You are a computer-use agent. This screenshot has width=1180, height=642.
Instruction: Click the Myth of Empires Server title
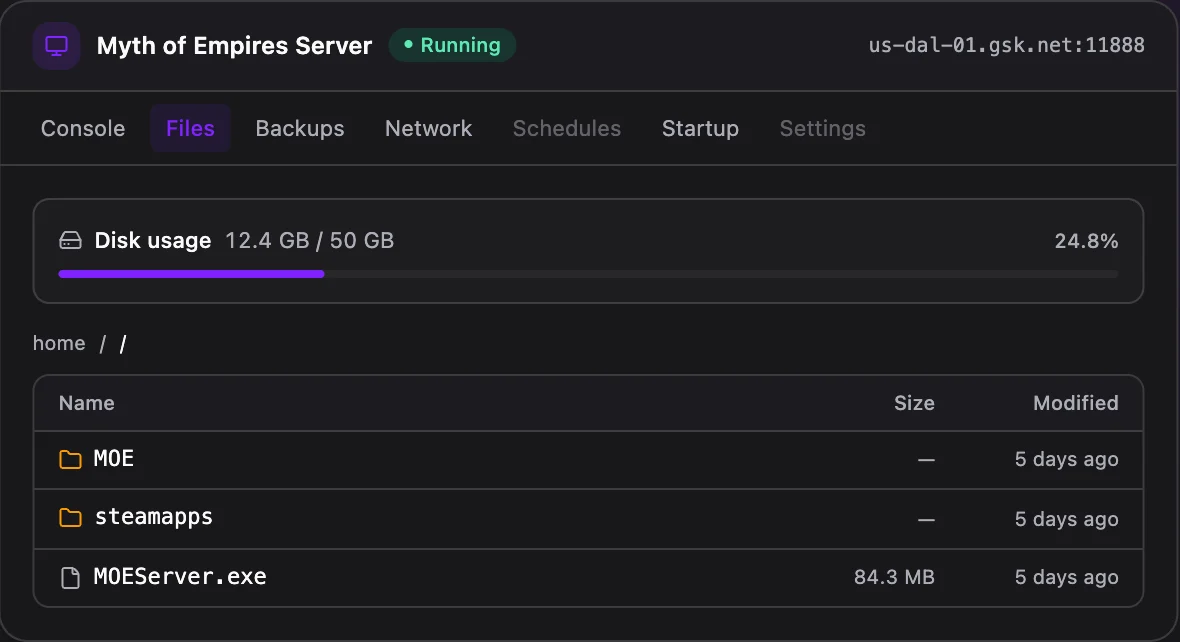[x=234, y=46]
